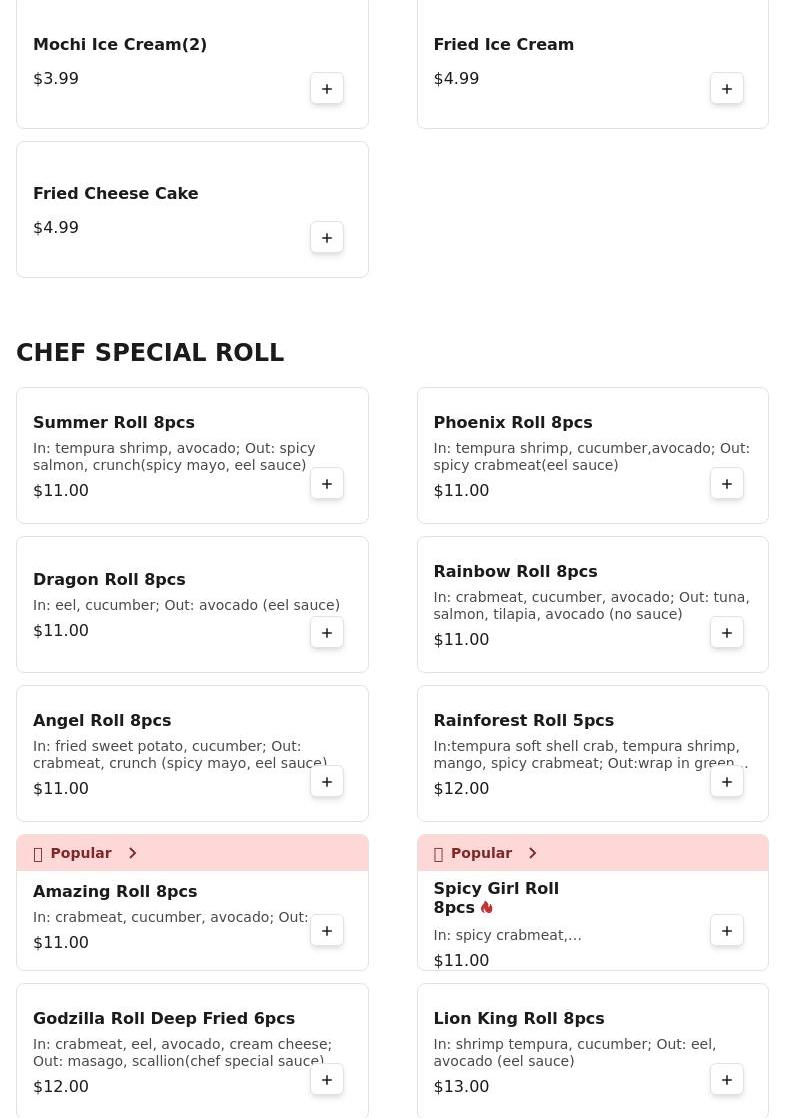Open Popular banner on Spicy Girl card
785x1118 pixels.
(x=481, y=853)
